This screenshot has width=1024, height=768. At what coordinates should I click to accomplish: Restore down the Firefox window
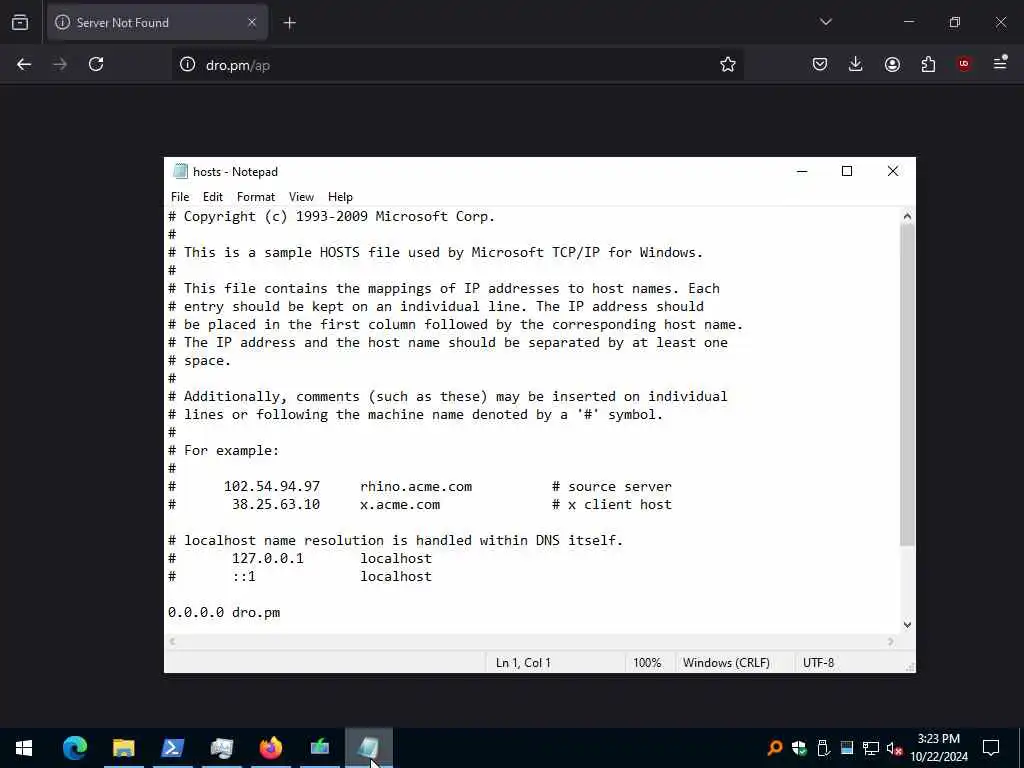point(955,22)
